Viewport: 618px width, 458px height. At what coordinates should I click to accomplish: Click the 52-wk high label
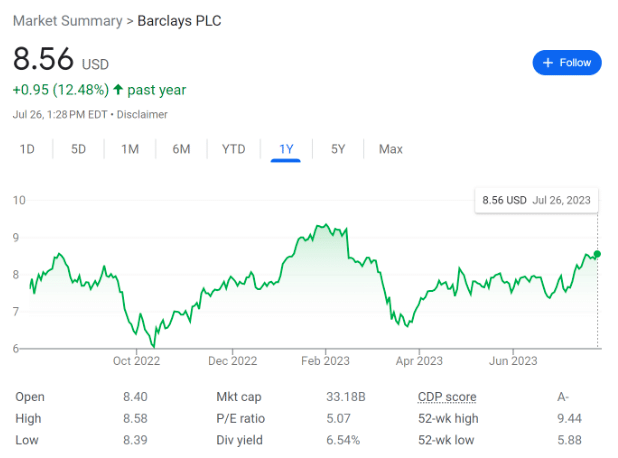448,418
